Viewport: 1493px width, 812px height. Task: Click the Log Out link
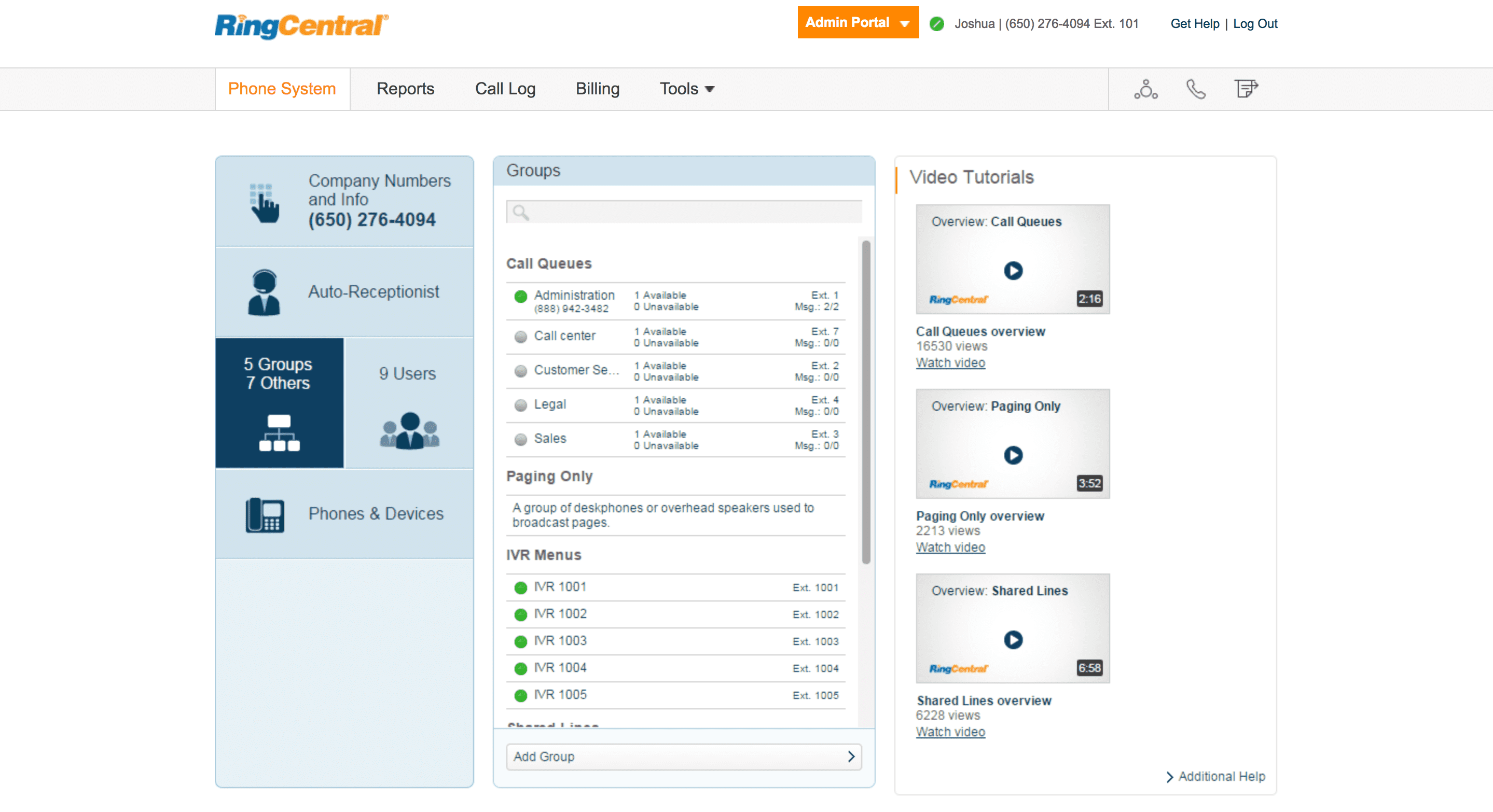1255,24
